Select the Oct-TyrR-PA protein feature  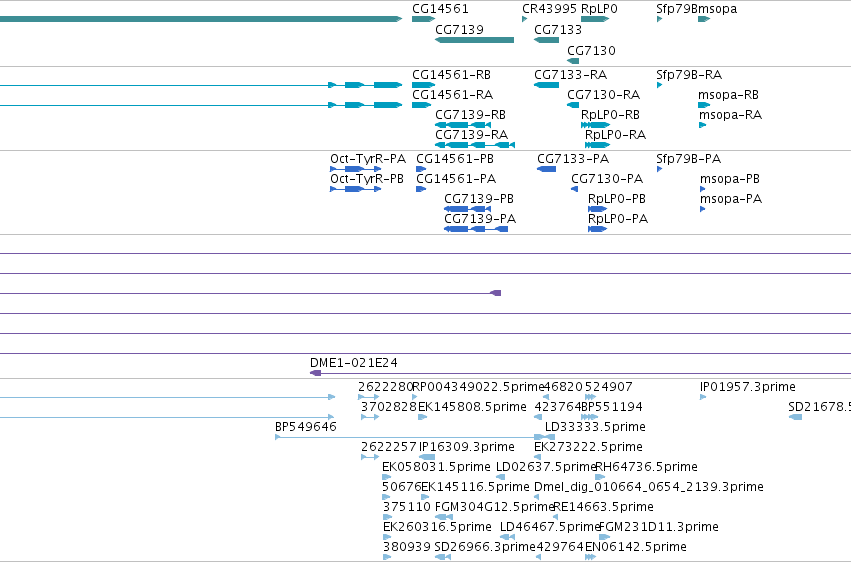tap(355, 169)
